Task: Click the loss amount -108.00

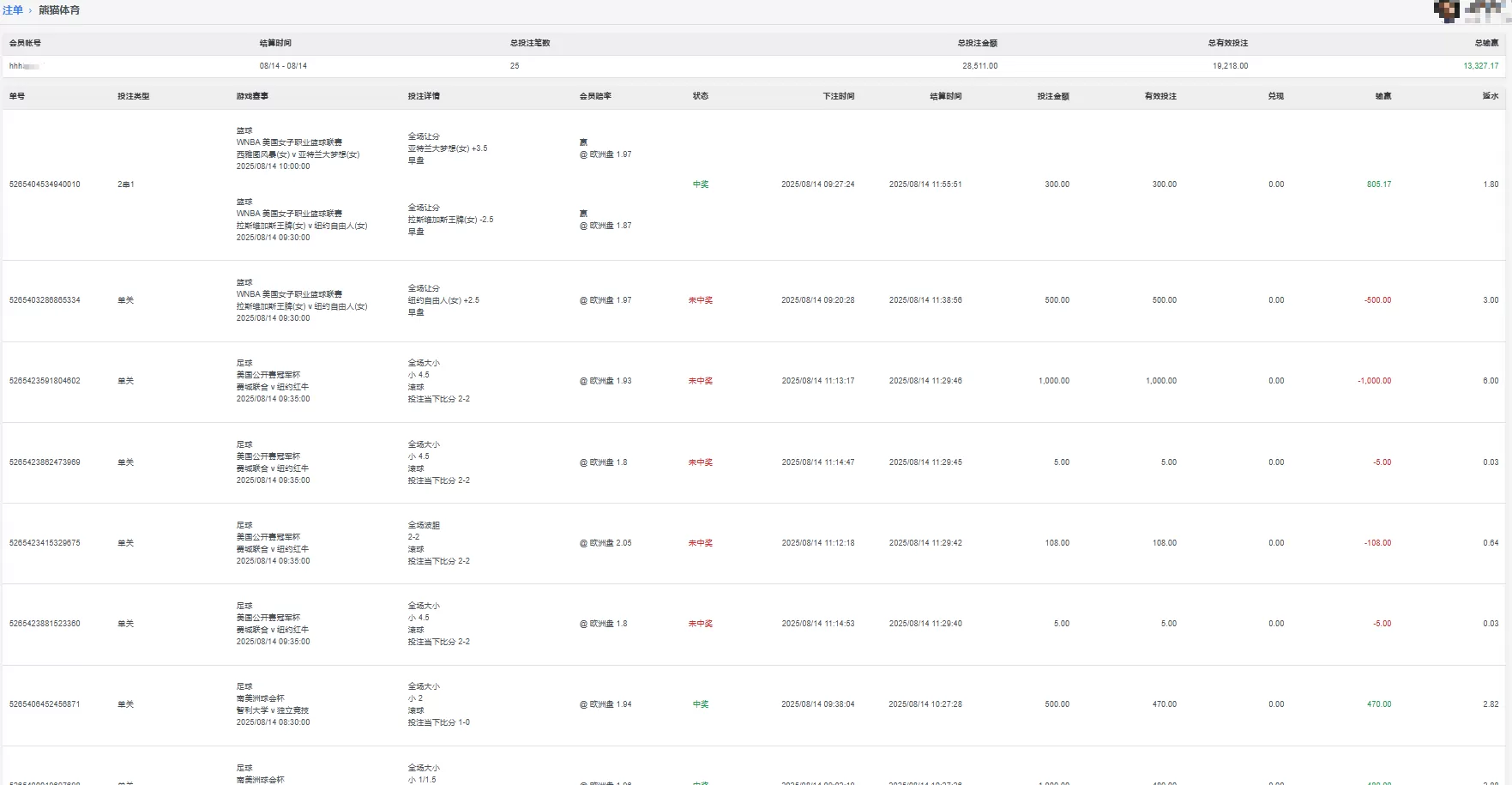Action: (1378, 543)
